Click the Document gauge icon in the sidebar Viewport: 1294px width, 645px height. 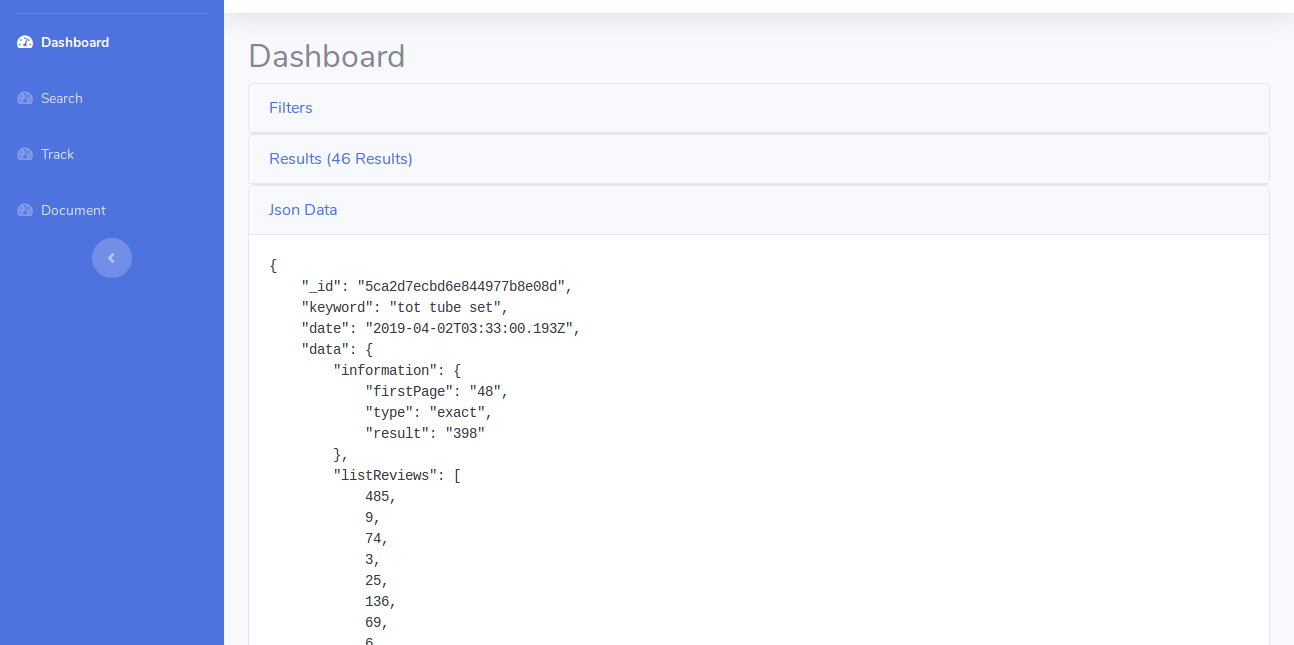tap(23, 210)
